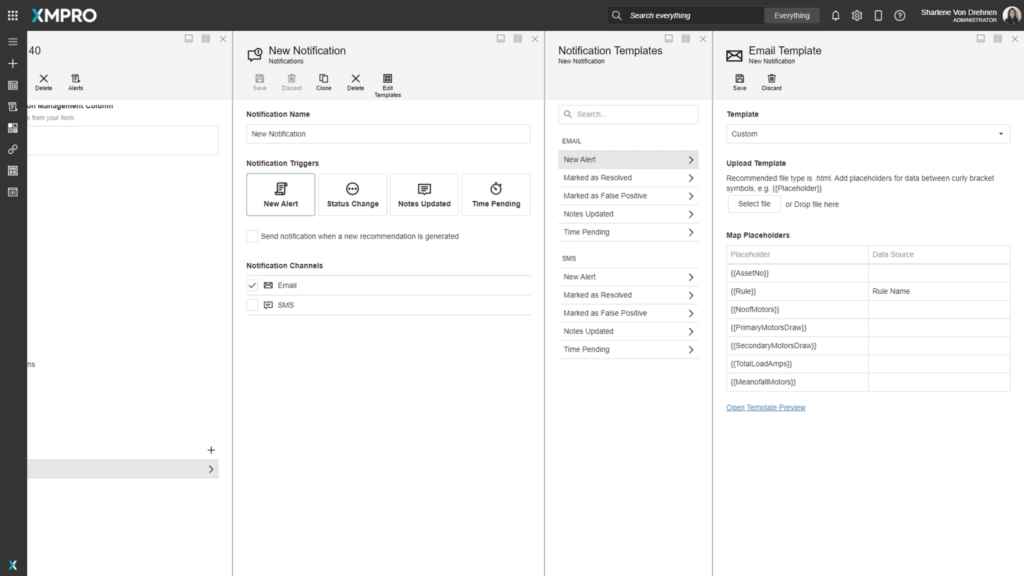1024x576 pixels.
Task: Select the Time Pending trigger
Action: coord(496,194)
